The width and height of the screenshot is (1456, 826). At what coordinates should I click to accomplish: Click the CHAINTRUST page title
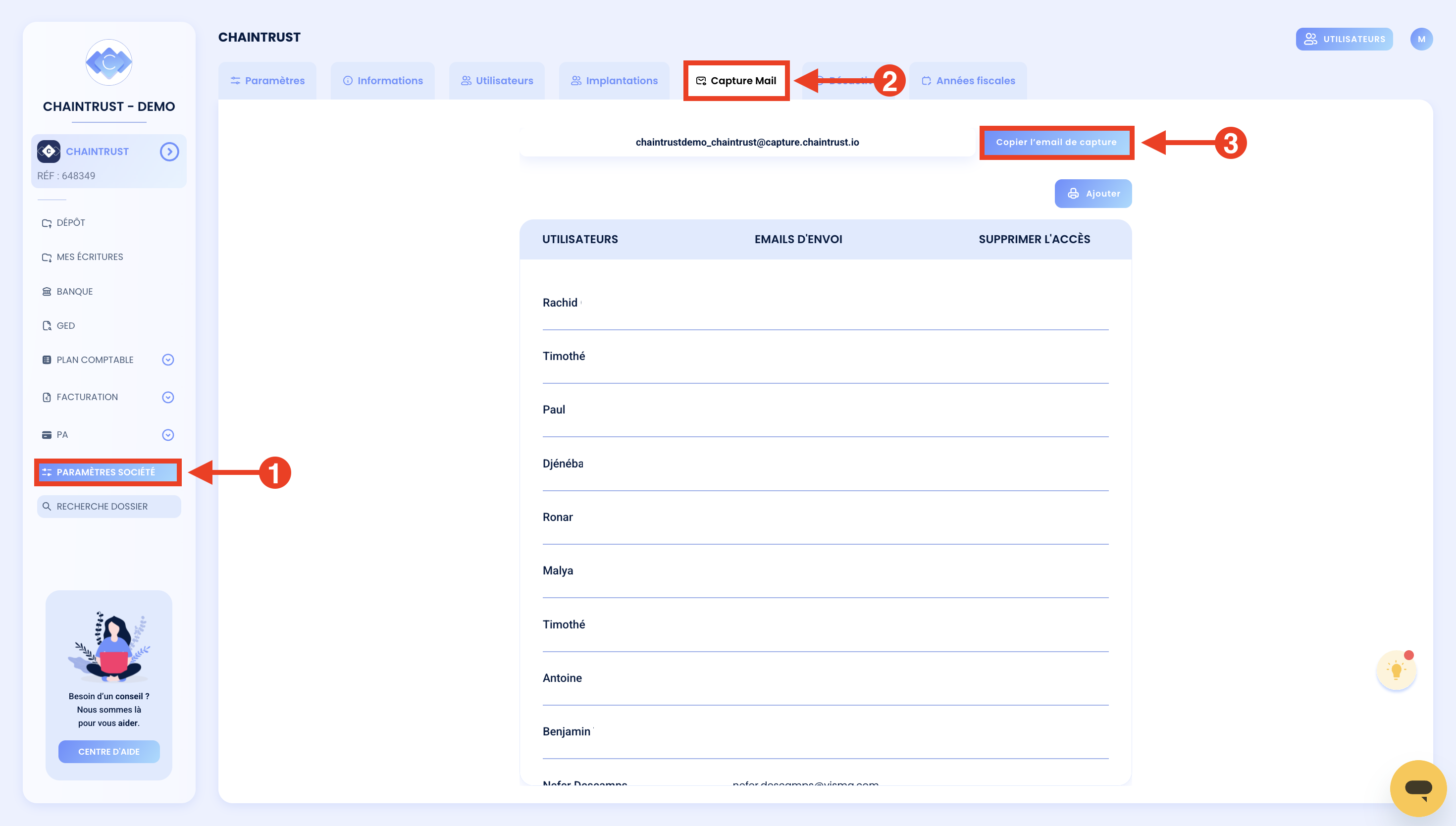click(259, 38)
